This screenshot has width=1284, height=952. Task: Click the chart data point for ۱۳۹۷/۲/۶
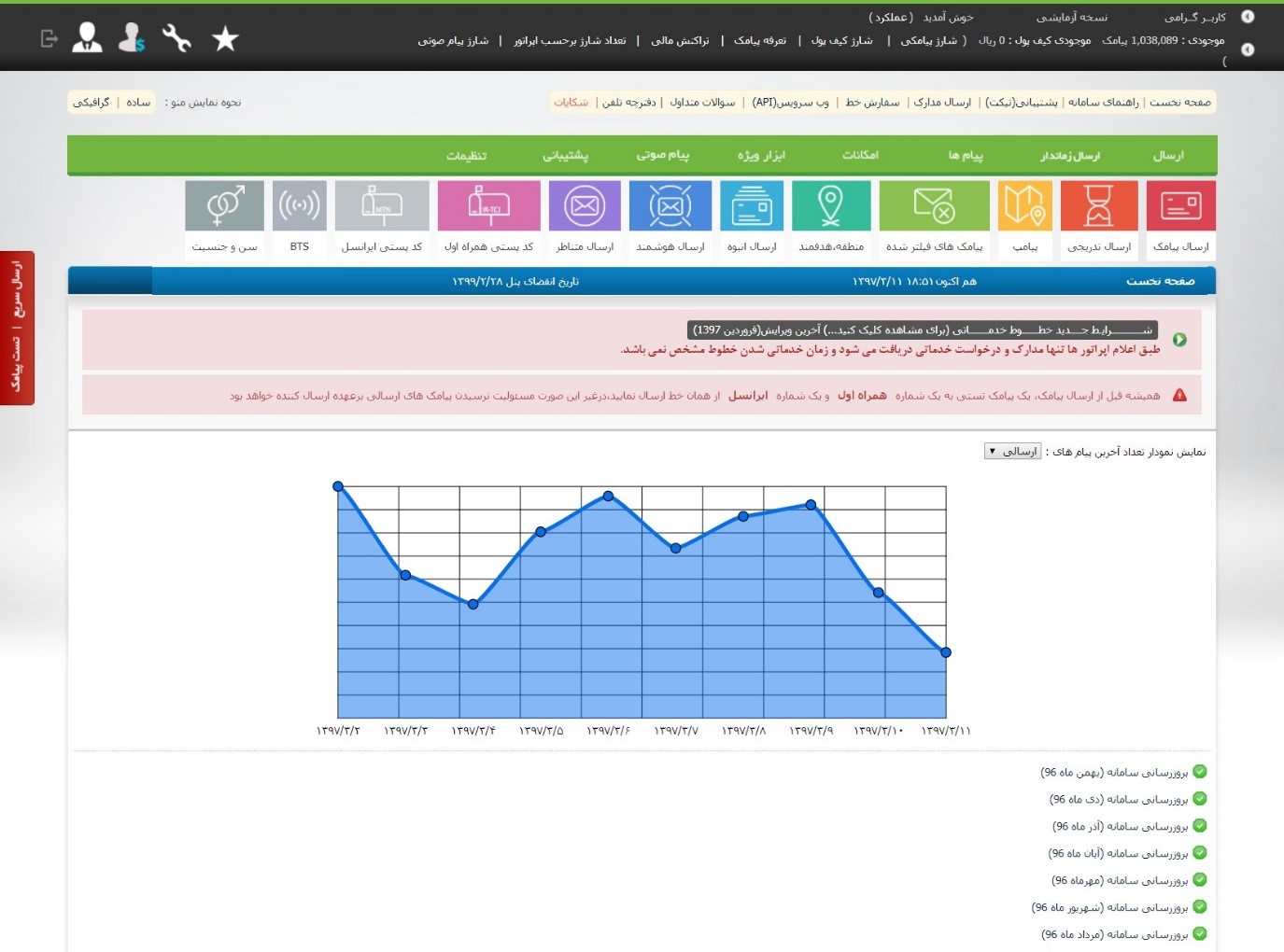(608, 496)
